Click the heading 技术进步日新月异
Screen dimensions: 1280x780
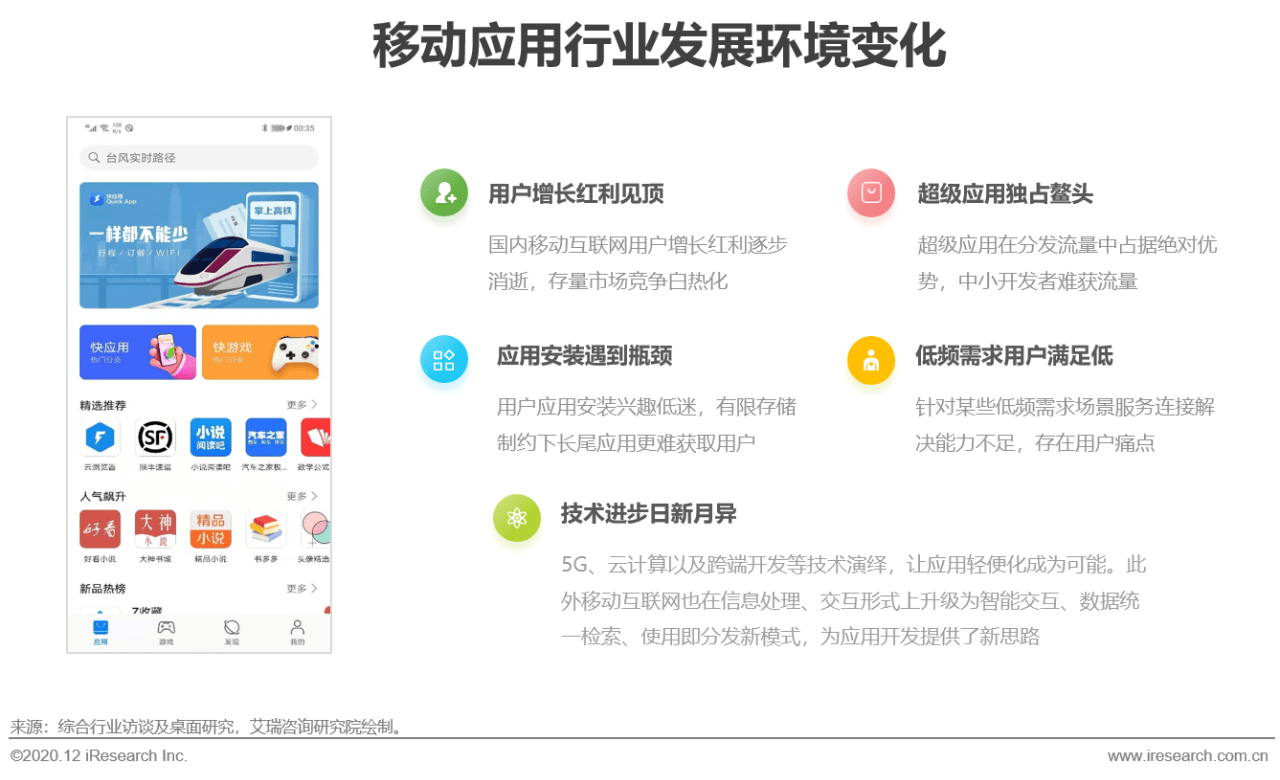[x=648, y=515]
